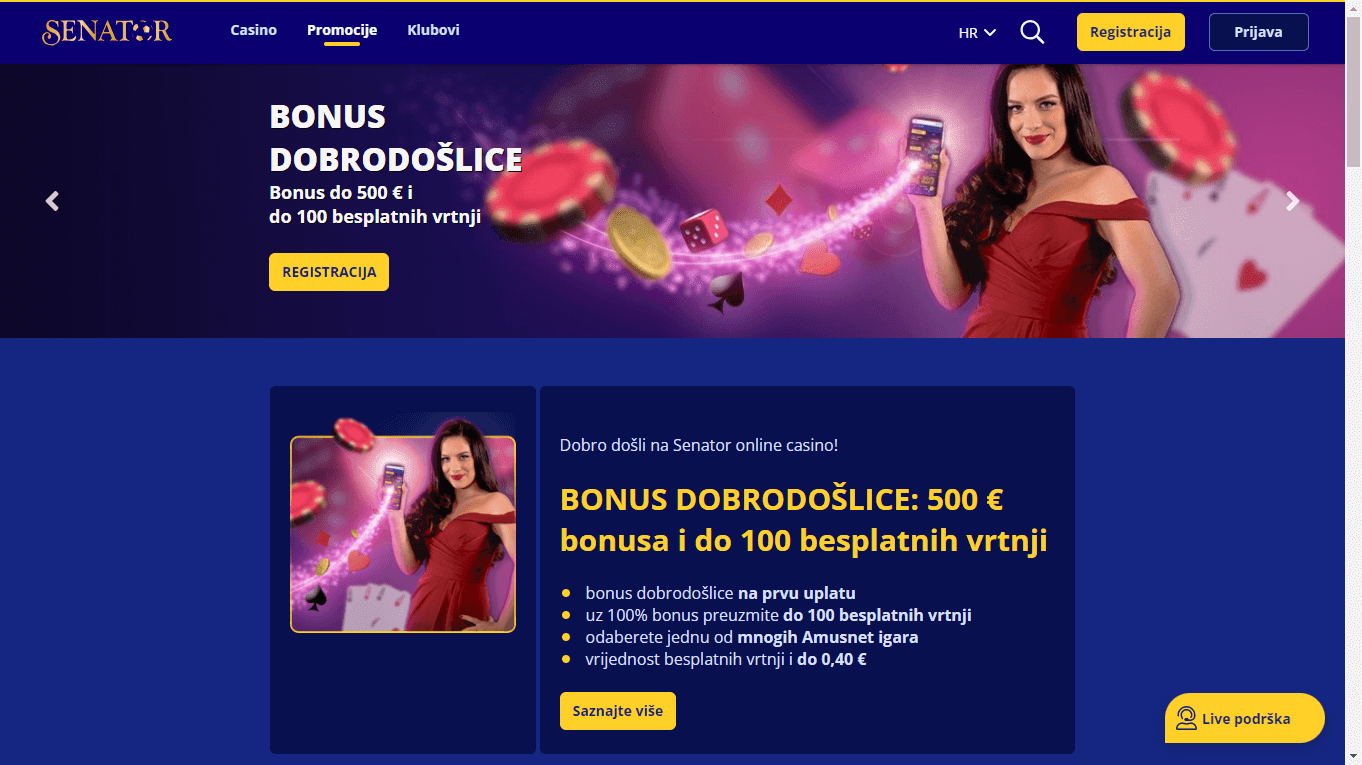Advance to next banner slide arrow
This screenshot has height=765, width=1362.
(x=1293, y=201)
